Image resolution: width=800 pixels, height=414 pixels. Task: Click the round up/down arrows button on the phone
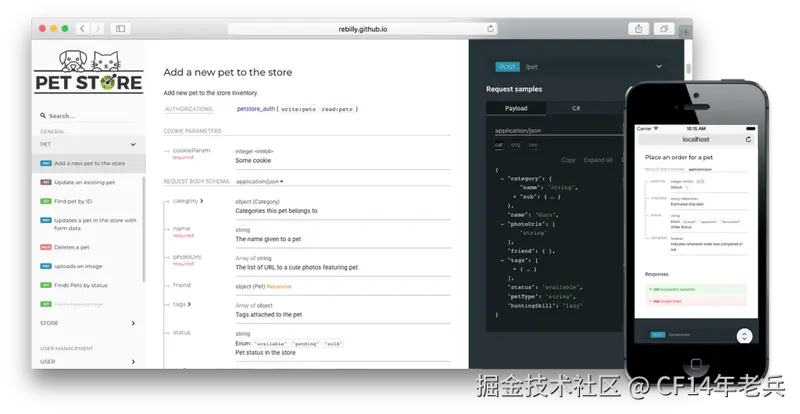(x=744, y=335)
